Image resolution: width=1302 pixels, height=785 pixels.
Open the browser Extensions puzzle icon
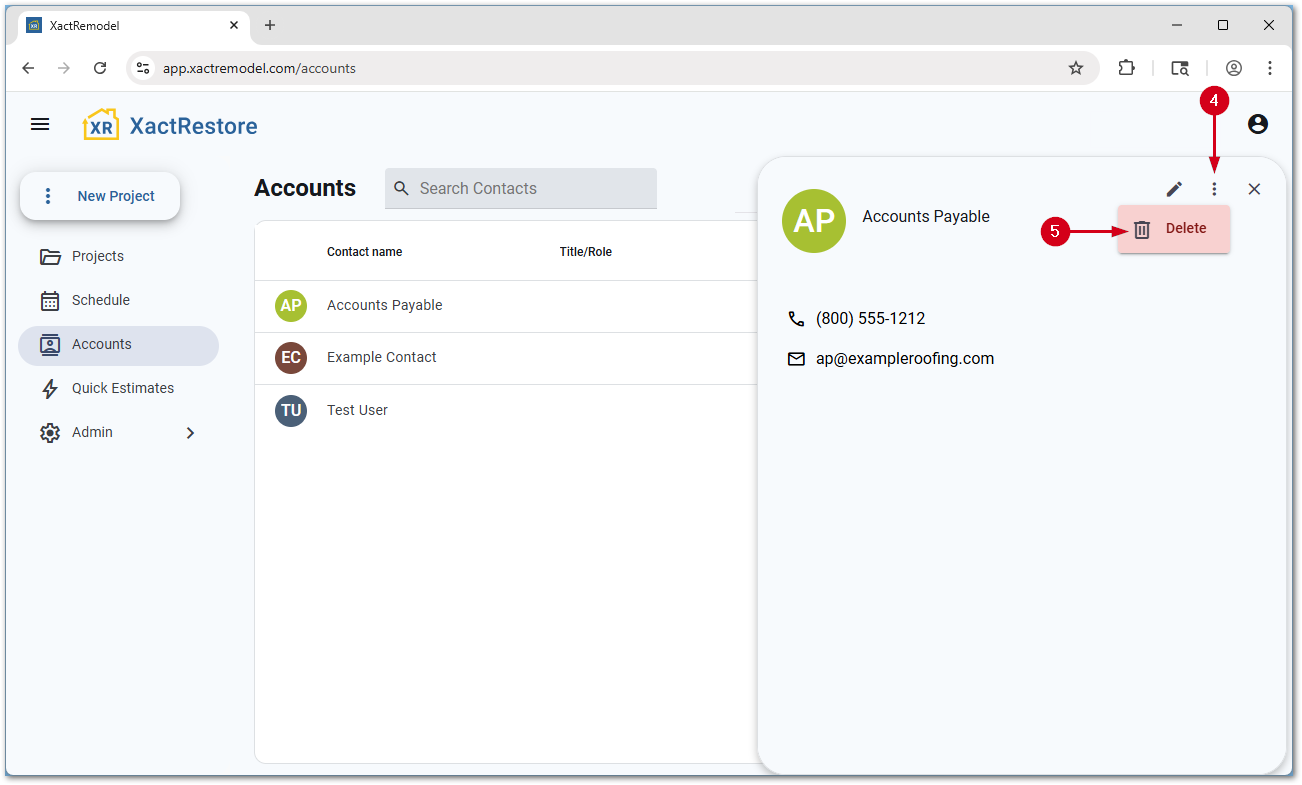(1127, 68)
